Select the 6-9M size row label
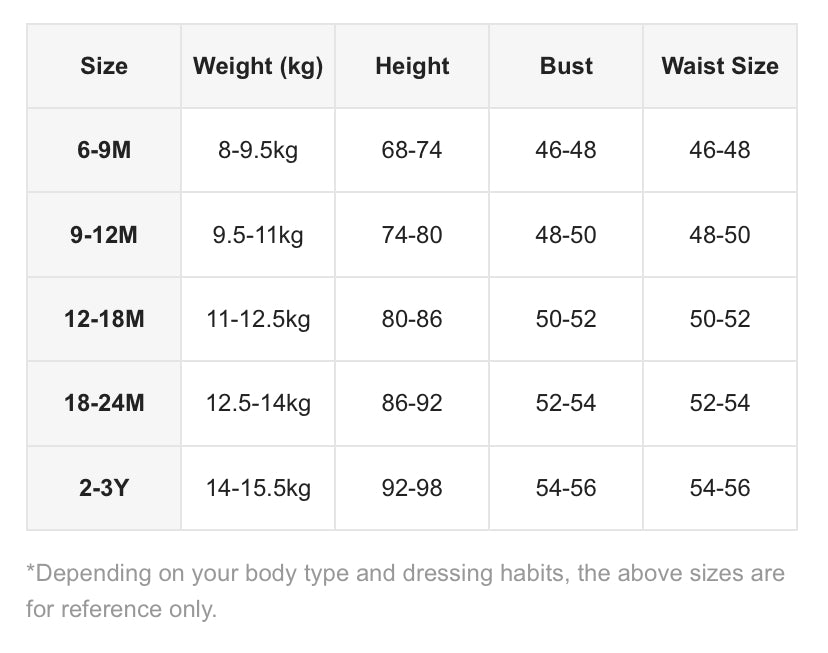Viewport: 828px width, 653px height. pyautogui.click(x=104, y=150)
